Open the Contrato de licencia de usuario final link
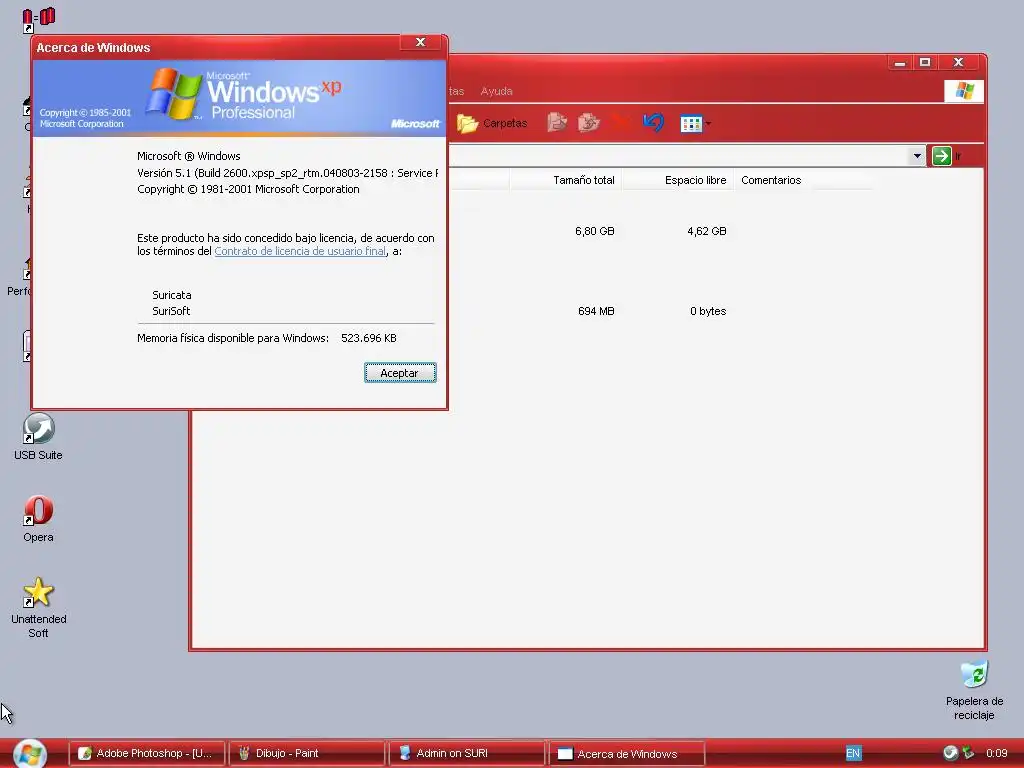Image resolution: width=1024 pixels, height=768 pixels. point(300,251)
